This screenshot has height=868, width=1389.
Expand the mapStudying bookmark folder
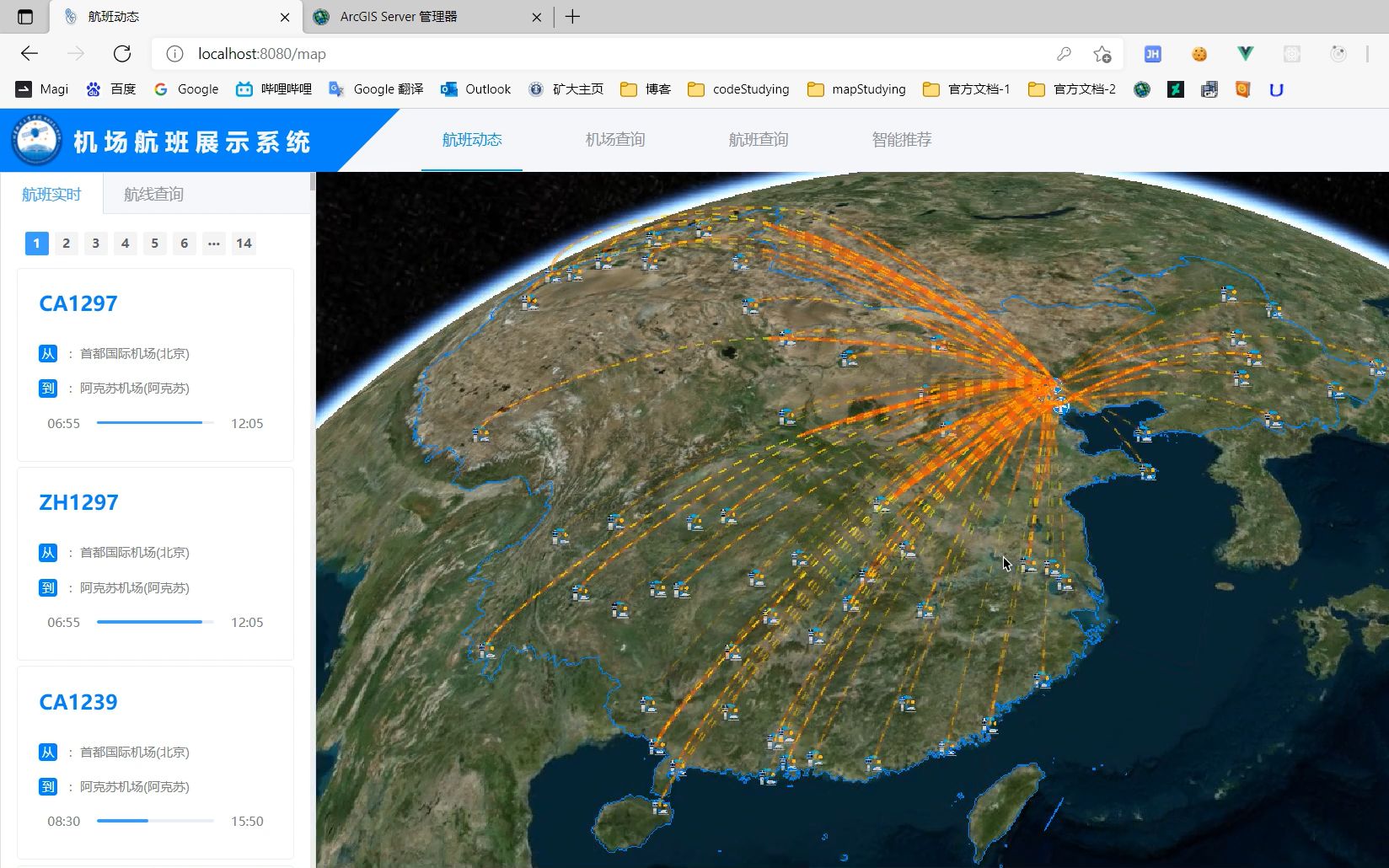[856, 89]
